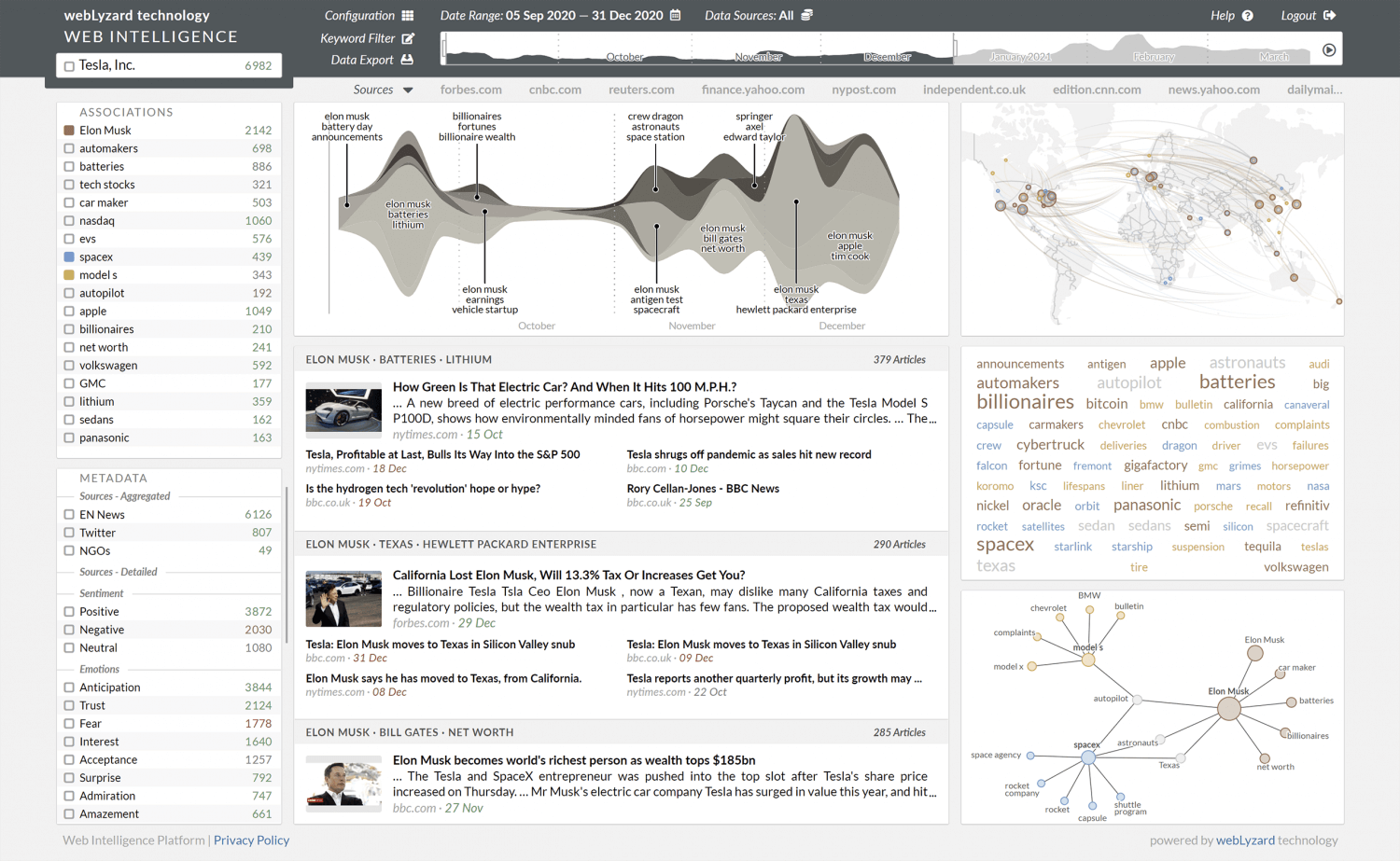Open the Configuration grid icon
This screenshot has height=861, width=1400.
coord(408,16)
